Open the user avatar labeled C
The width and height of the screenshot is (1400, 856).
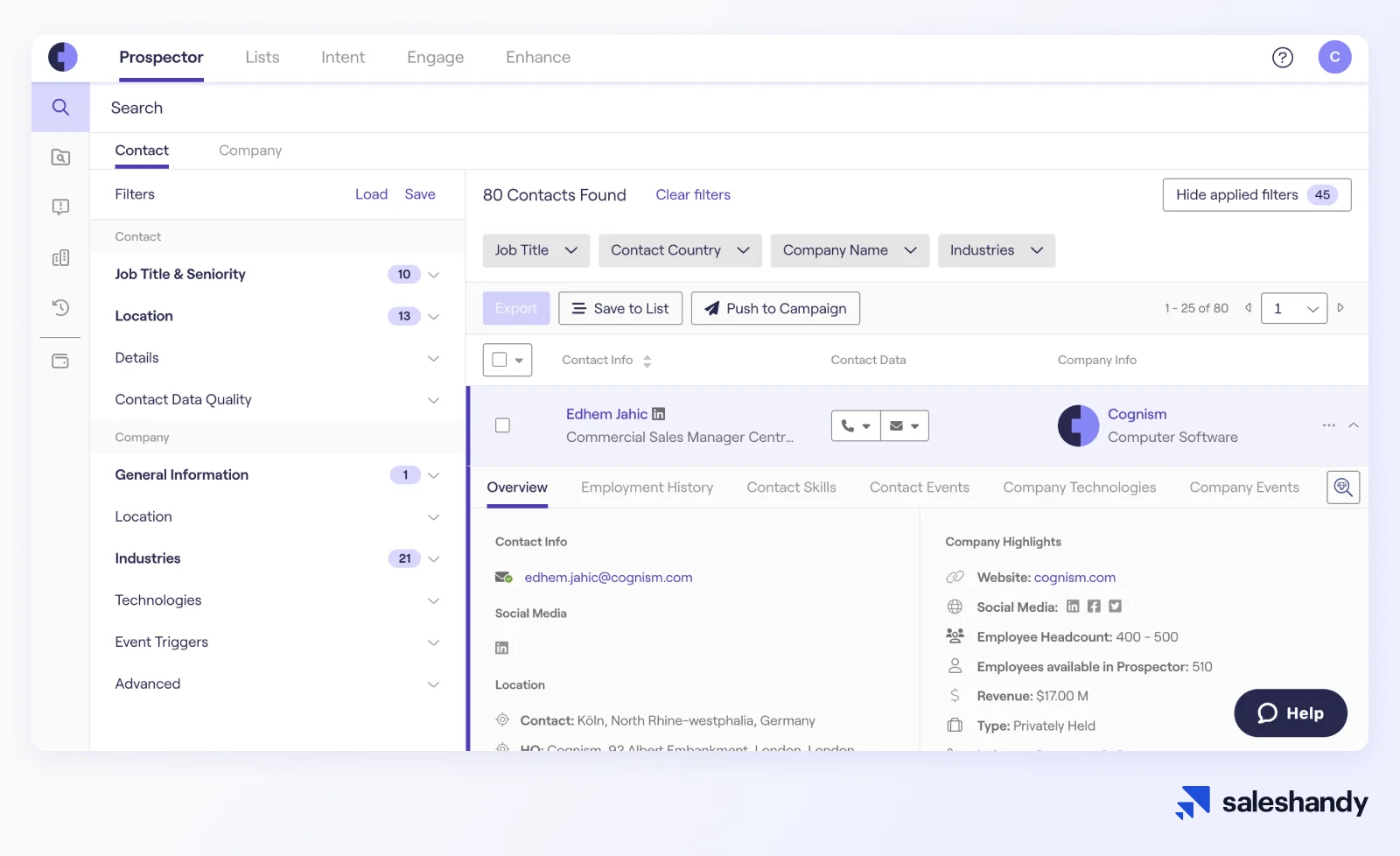click(x=1334, y=57)
